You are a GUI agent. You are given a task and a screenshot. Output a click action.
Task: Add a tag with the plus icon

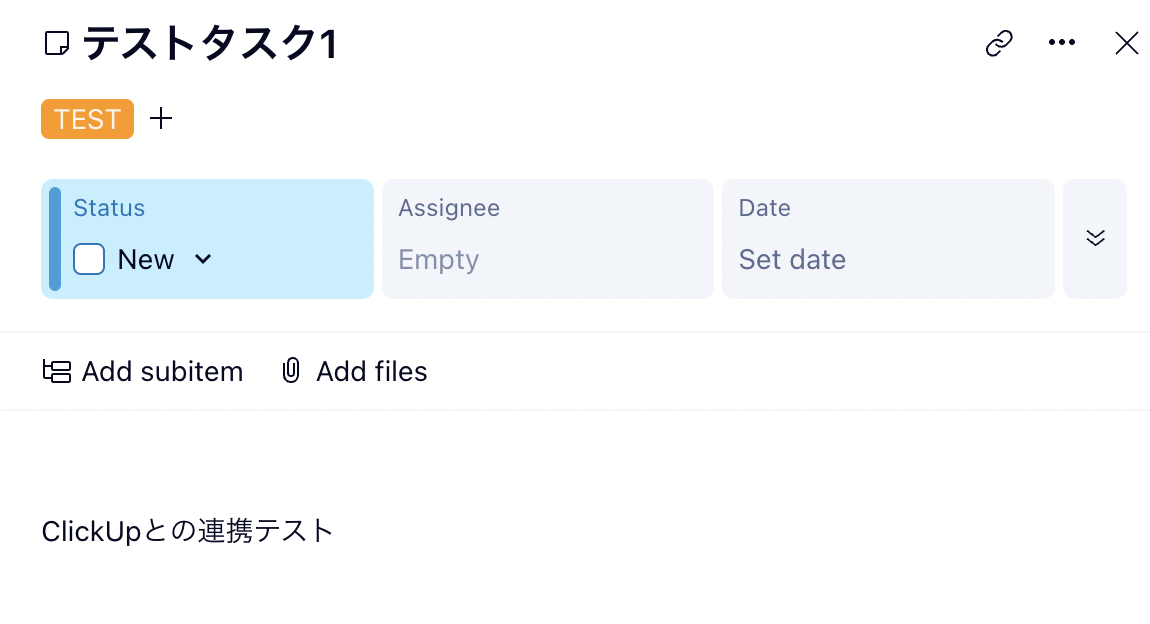[x=161, y=119]
